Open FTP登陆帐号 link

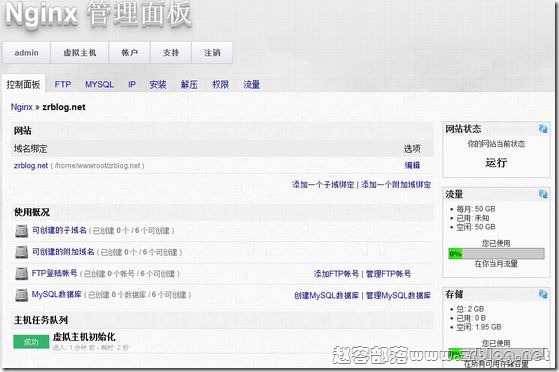tap(55, 273)
